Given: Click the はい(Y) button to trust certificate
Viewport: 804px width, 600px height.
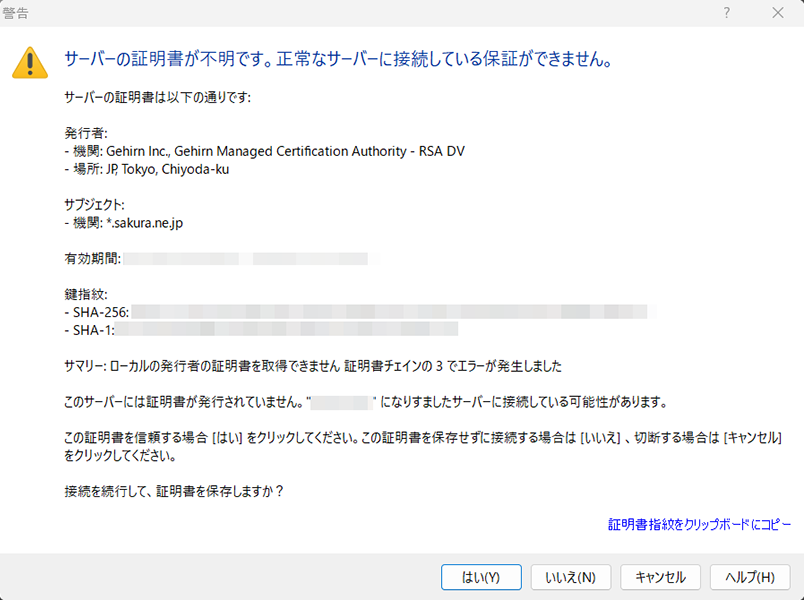Looking at the screenshot, I should coord(481,577).
